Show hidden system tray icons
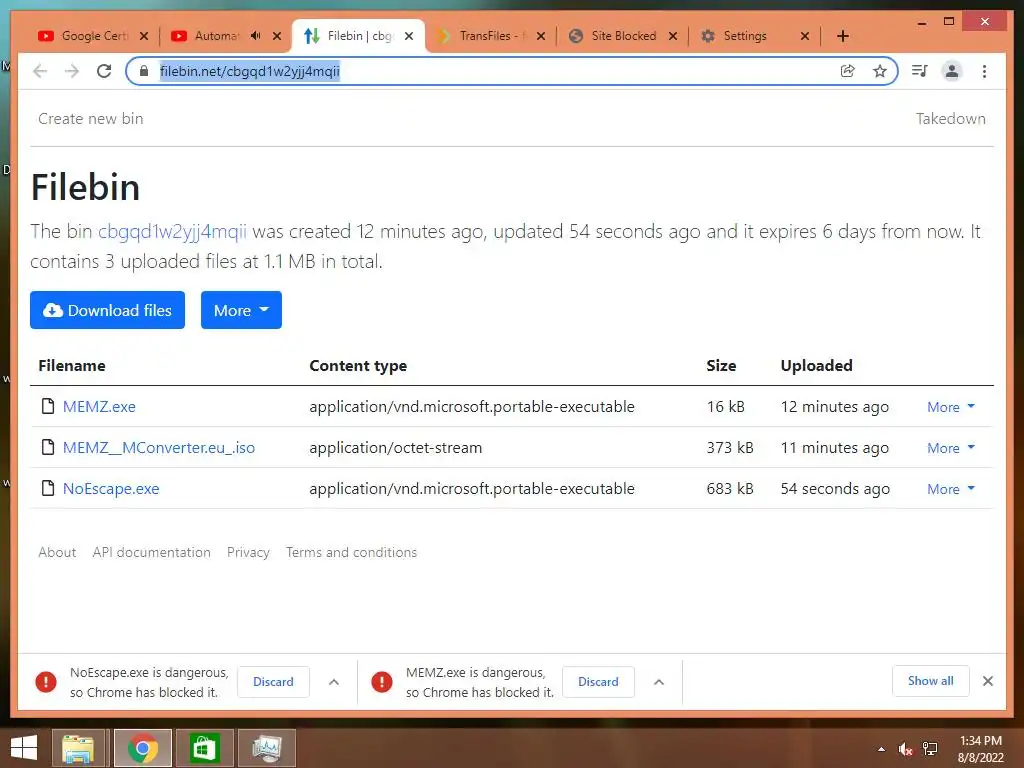1024x768 pixels. click(881, 749)
